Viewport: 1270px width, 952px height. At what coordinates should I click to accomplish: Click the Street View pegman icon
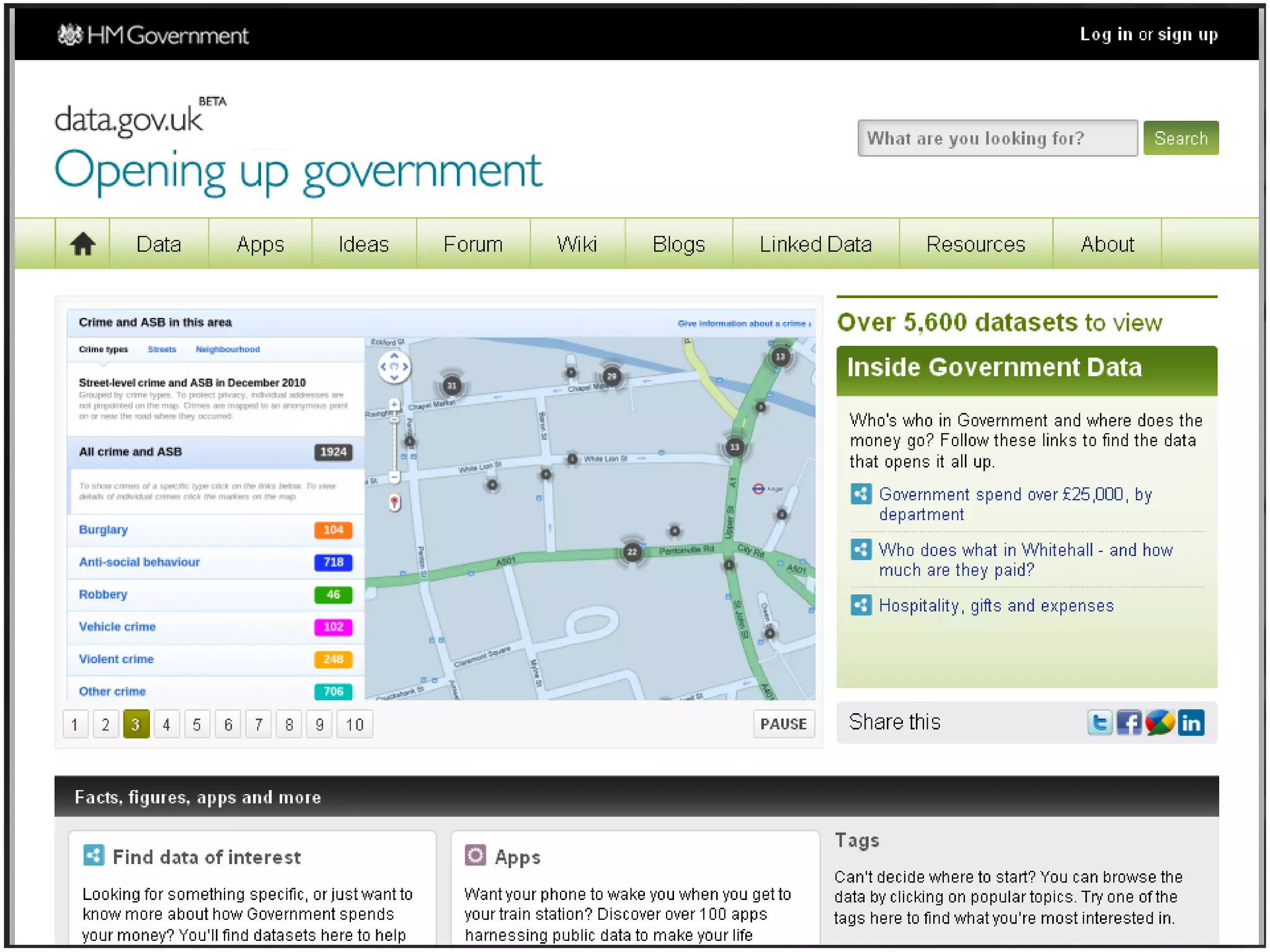394,502
